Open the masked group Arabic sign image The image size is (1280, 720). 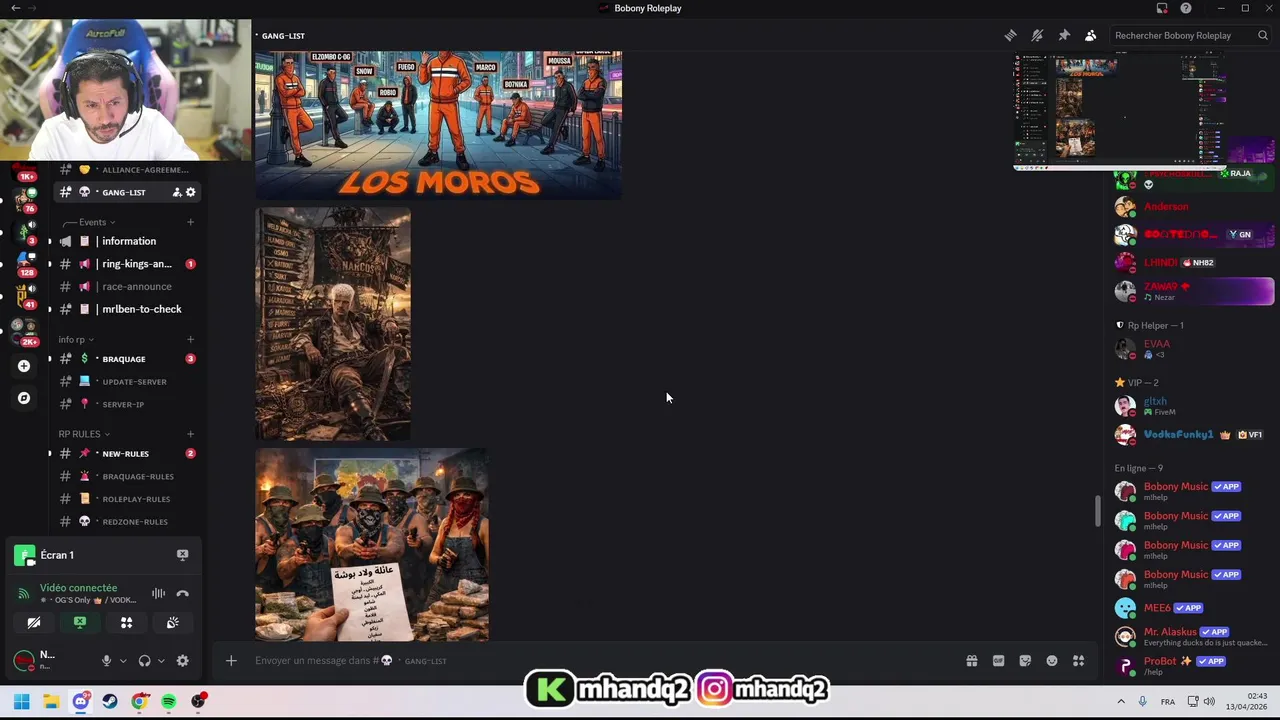pyautogui.click(x=372, y=545)
